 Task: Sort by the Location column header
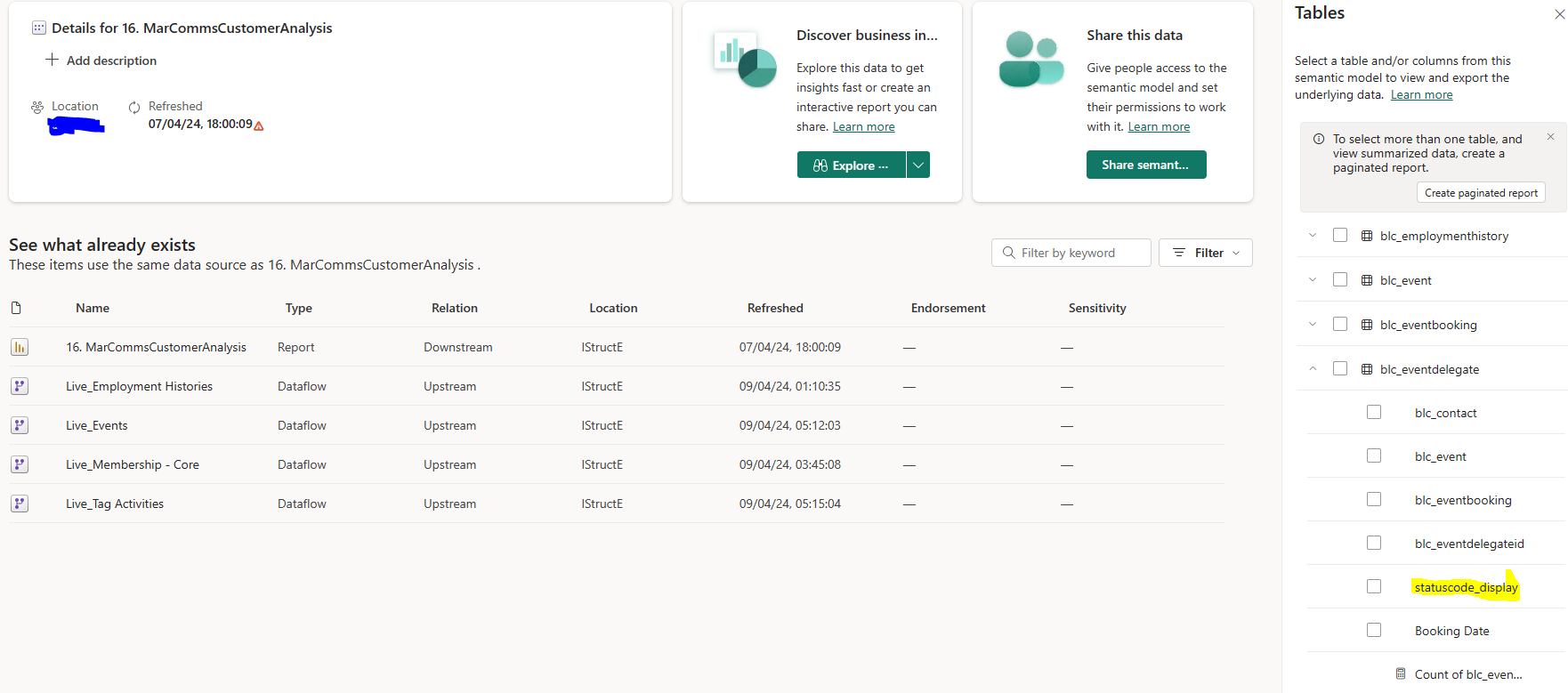pyautogui.click(x=613, y=308)
